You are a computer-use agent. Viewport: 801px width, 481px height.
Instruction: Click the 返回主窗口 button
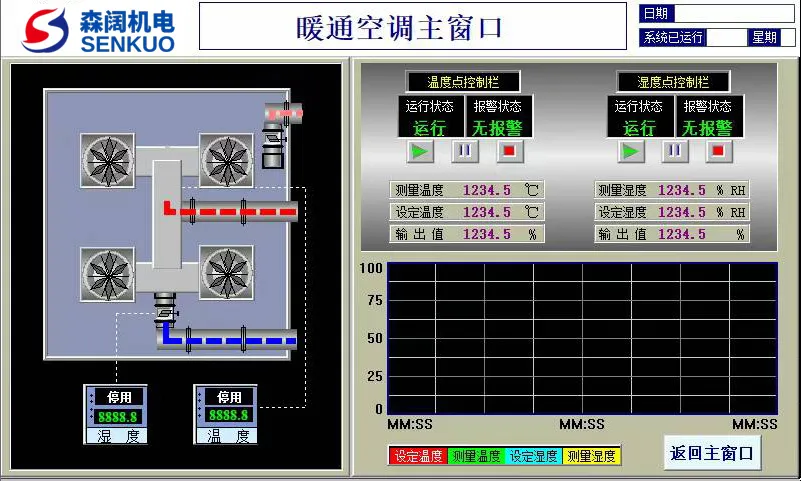711,453
